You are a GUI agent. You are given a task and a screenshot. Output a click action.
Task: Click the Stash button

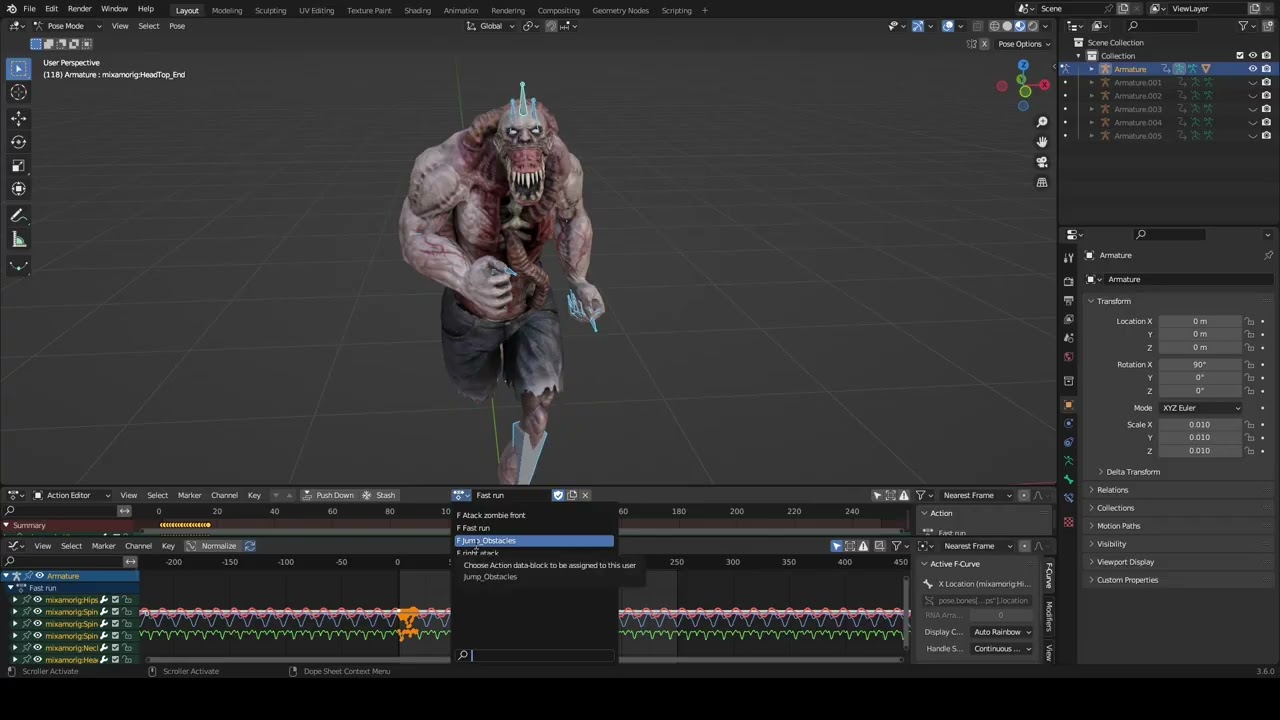[379, 495]
